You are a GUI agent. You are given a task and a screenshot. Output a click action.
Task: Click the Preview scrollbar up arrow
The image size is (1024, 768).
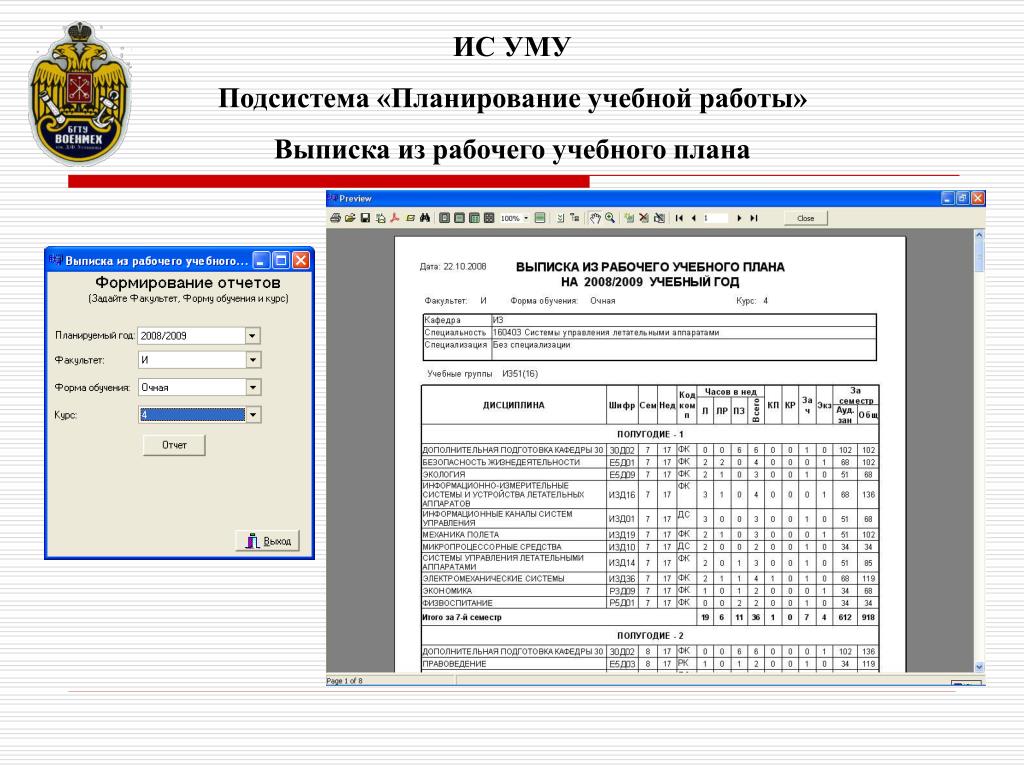[x=979, y=234]
